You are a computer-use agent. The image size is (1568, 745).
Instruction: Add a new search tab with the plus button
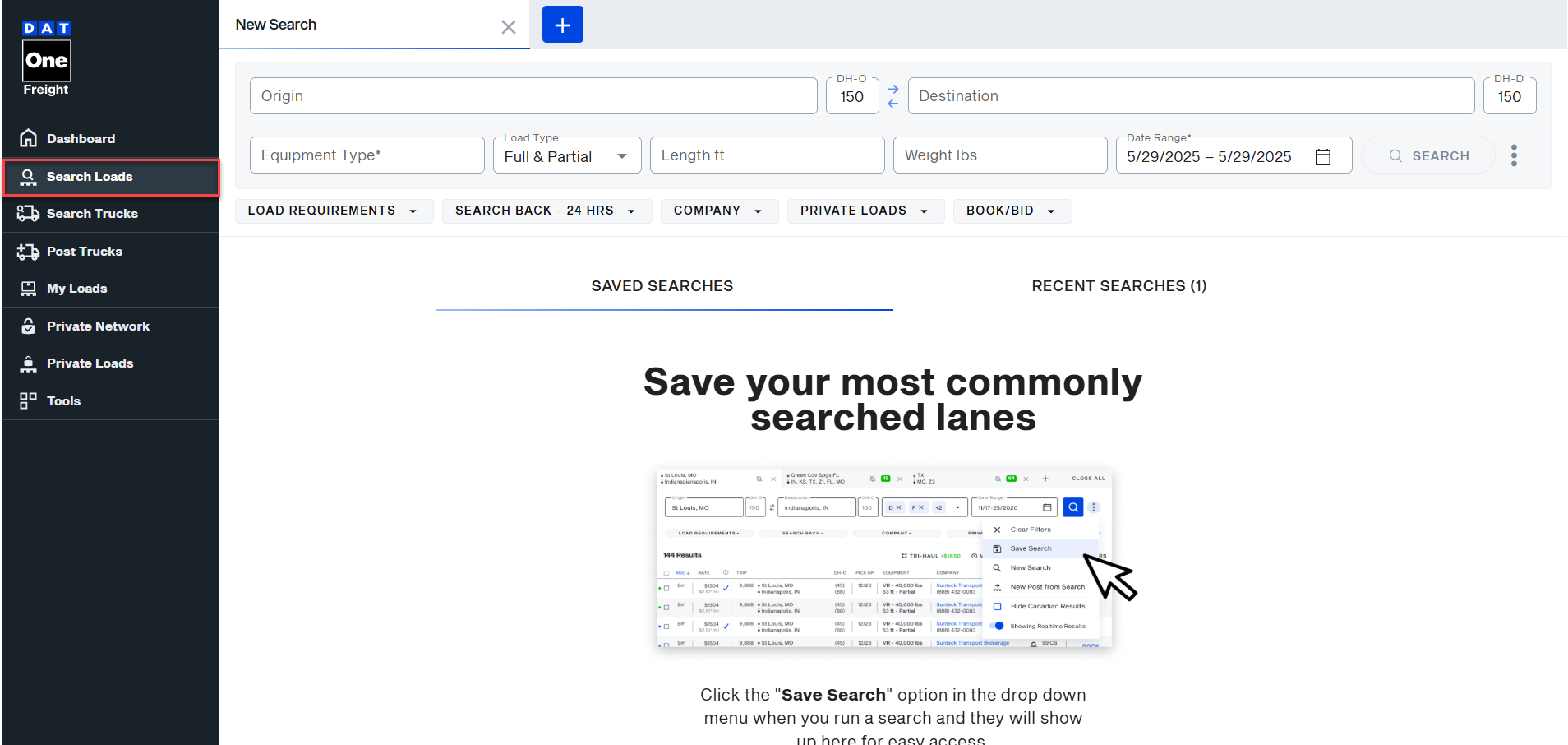click(x=562, y=25)
